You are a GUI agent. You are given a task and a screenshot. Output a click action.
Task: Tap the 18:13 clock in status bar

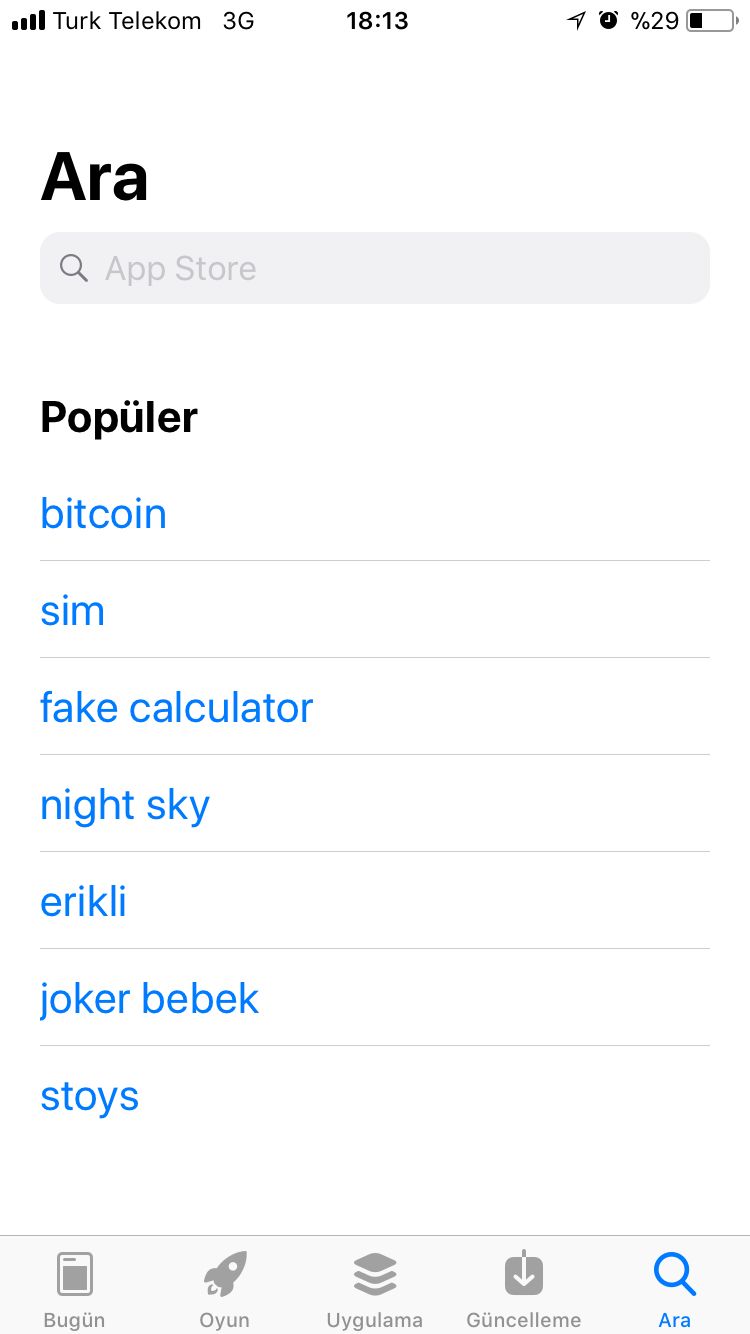pos(377,20)
